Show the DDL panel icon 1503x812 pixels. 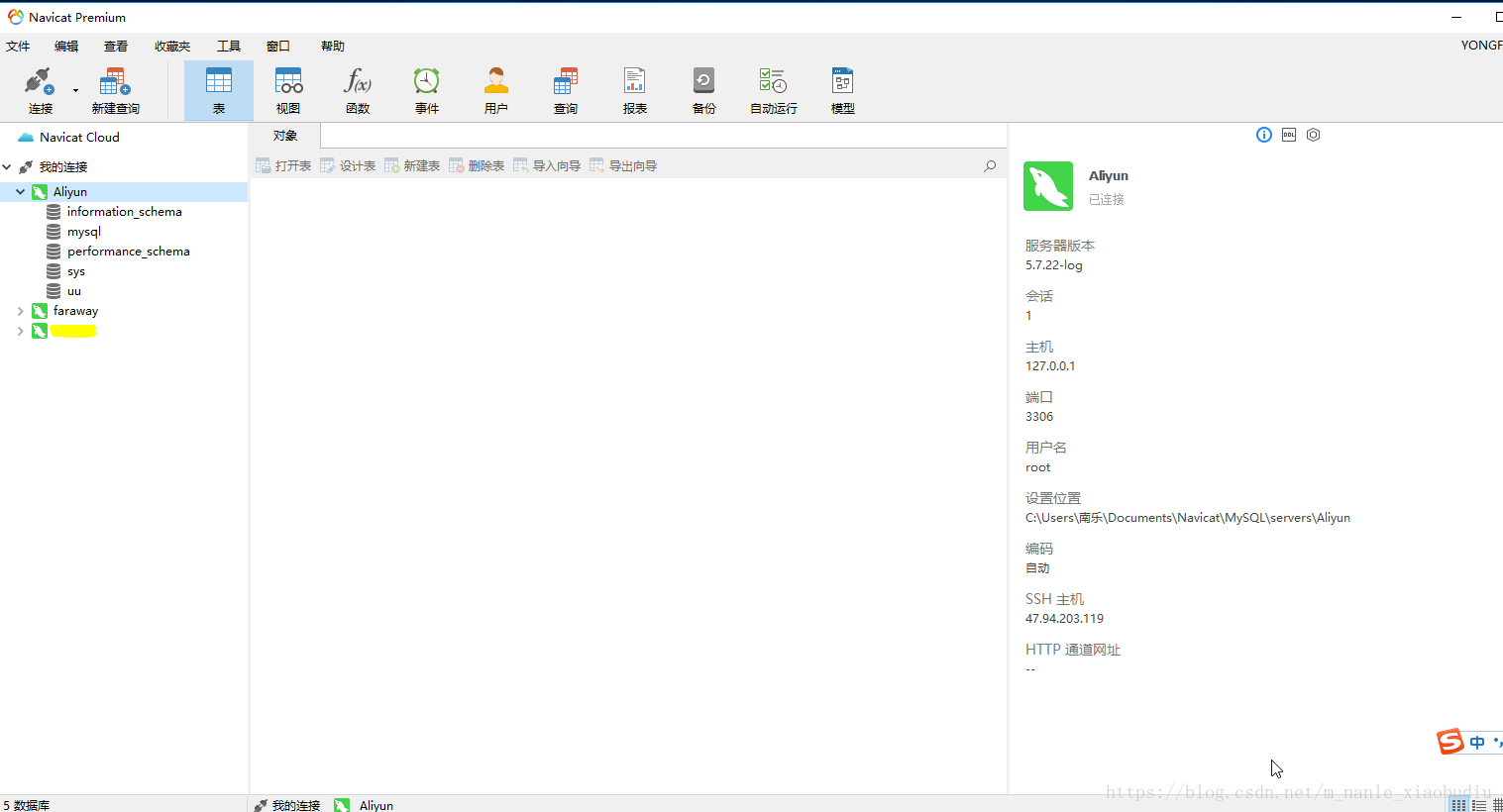[x=1289, y=135]
